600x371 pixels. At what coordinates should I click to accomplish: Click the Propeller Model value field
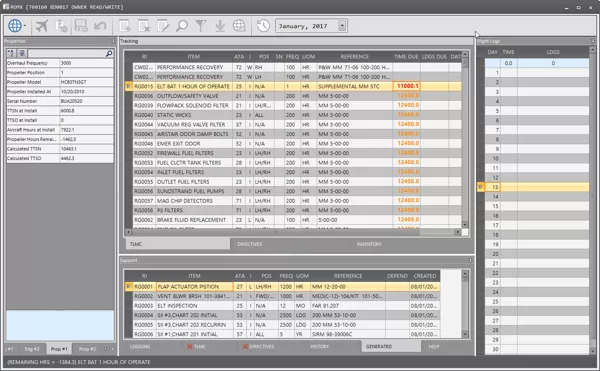click(86, 82)
